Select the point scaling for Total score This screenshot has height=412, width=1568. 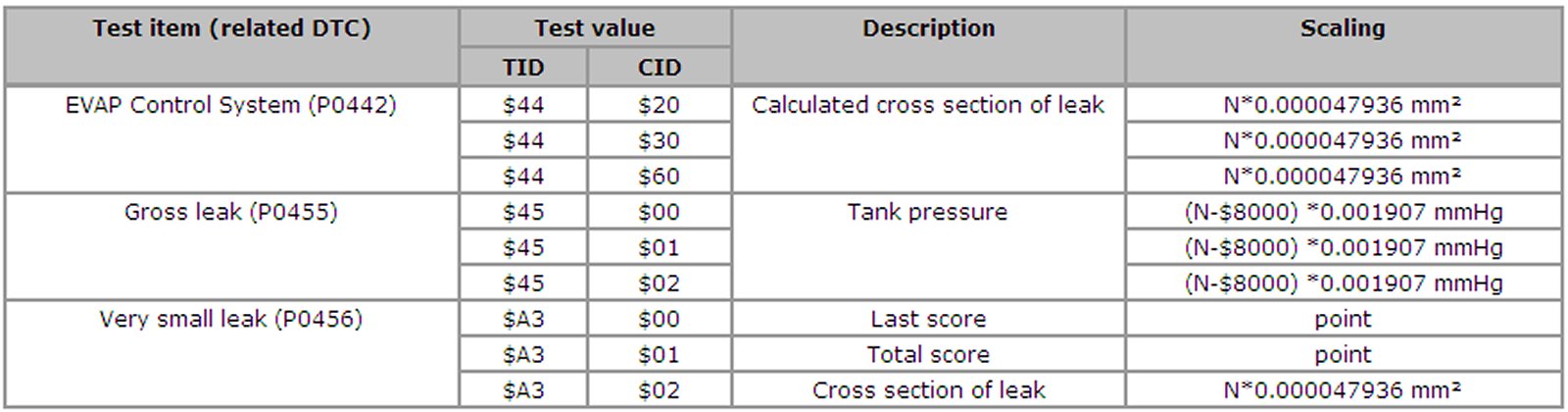(x=1343, y=354)
